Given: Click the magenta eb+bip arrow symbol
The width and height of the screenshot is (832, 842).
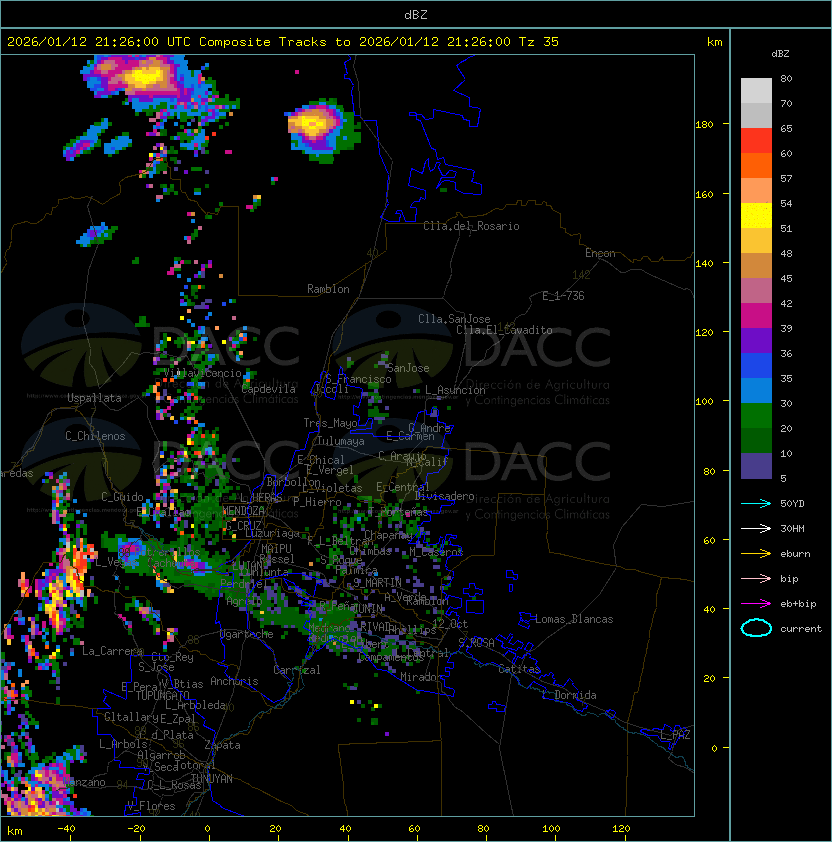Looking at the screenshot, I should point(756,604).
